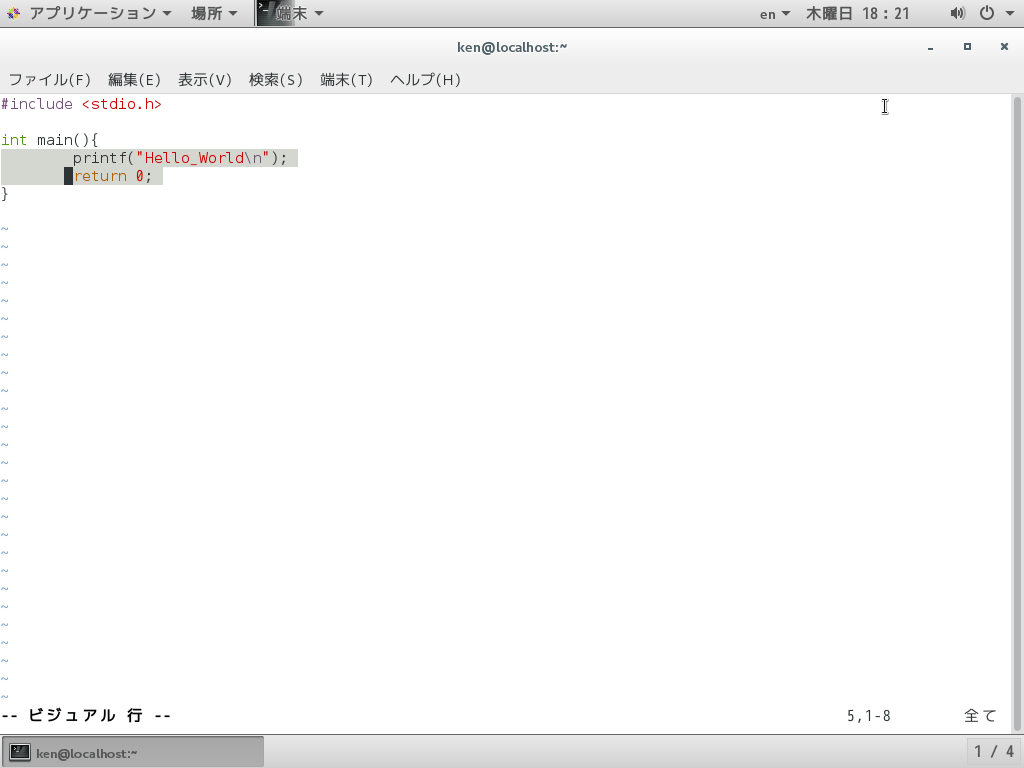
Task: Click the 全て scroll status text
Action: [980, 716]
